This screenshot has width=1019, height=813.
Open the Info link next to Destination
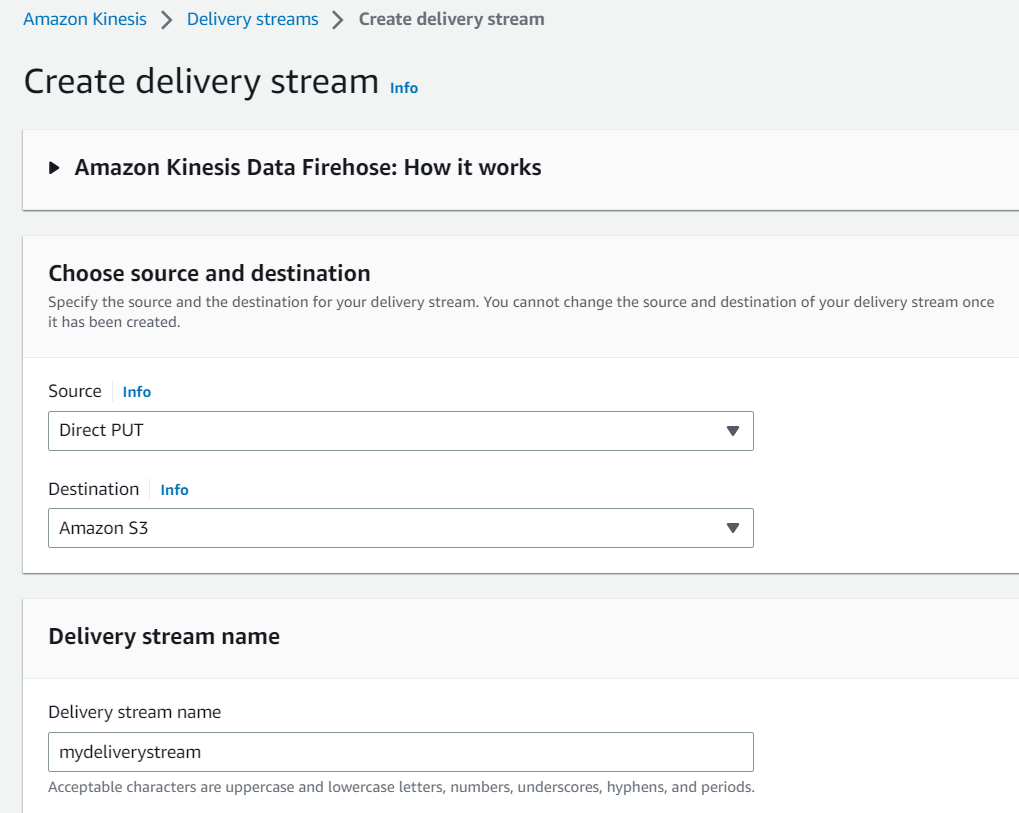coord(174,490)
